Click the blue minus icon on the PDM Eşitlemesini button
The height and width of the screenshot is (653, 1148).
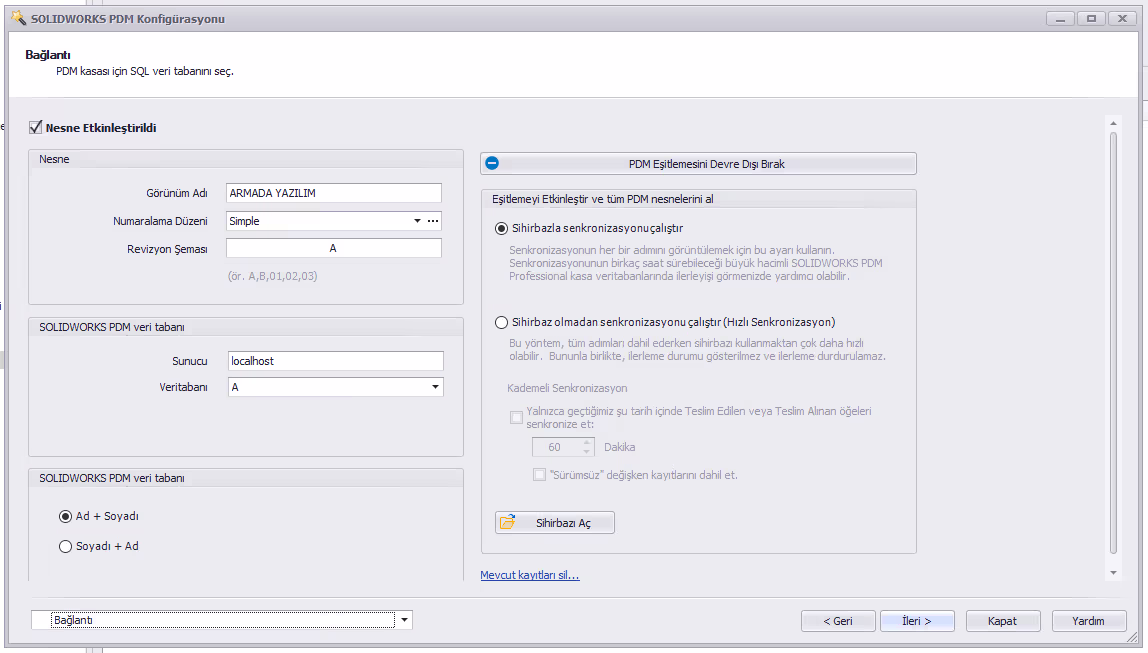click(493, 163)
